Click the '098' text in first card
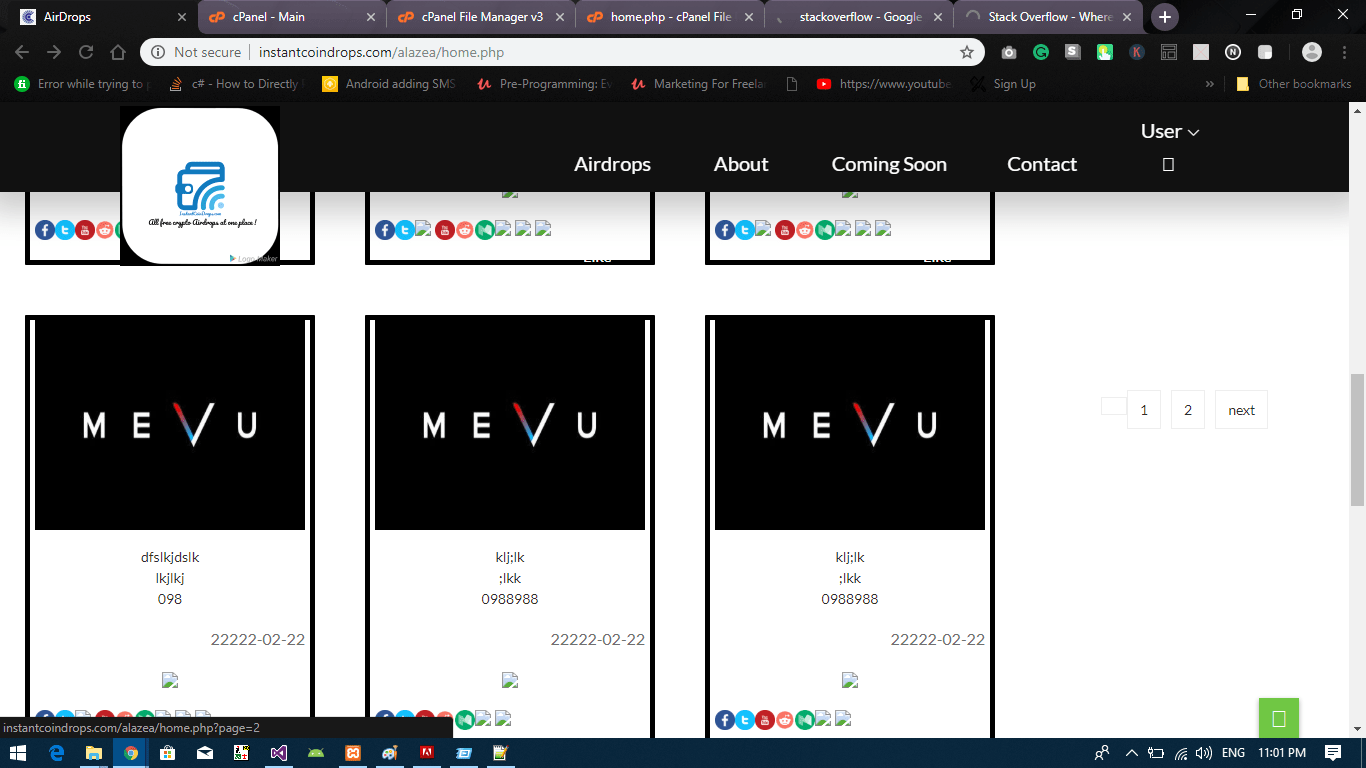1366x768 pixels. pos(170,599)
